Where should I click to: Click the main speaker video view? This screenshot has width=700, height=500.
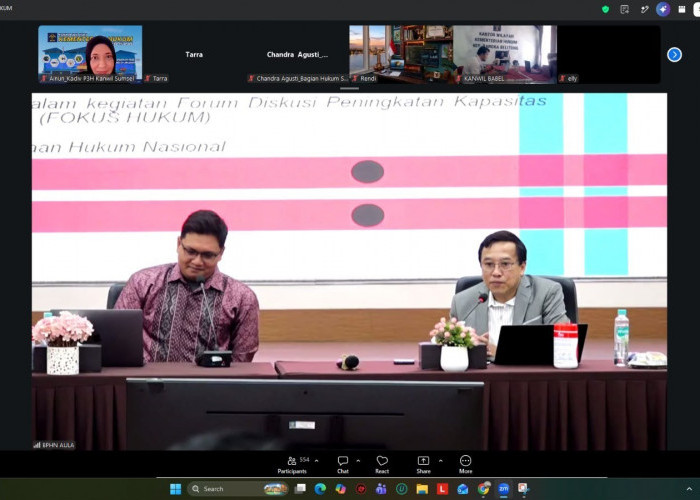[350, 271]
